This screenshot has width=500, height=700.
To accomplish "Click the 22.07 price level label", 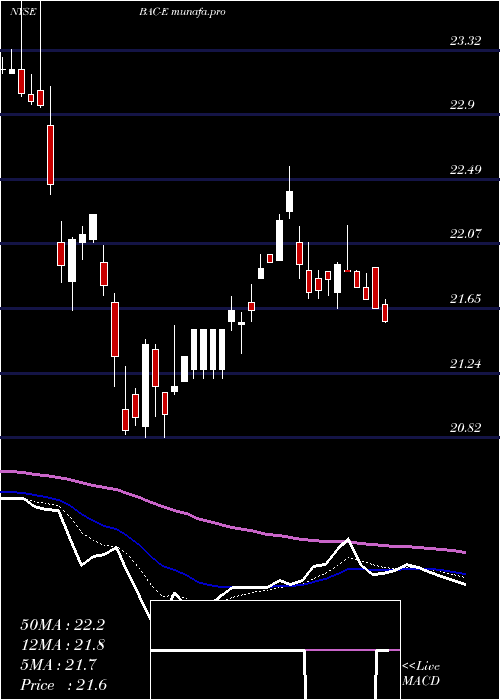I will [465, 234].
